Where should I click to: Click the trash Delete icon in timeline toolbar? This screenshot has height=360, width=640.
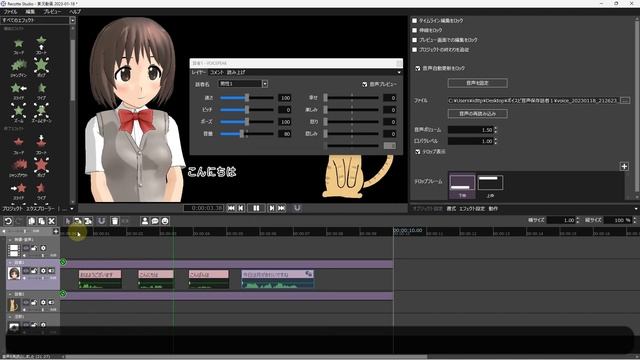click(x=115, y=221)
